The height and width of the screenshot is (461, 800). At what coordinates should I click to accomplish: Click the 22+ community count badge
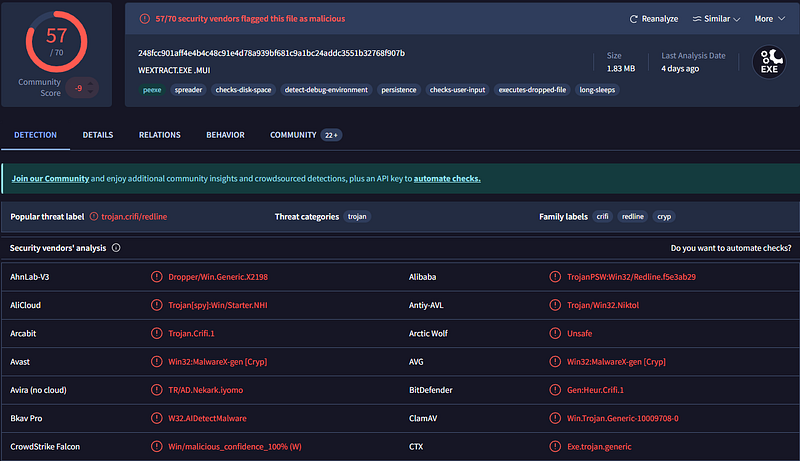[331, 135]
